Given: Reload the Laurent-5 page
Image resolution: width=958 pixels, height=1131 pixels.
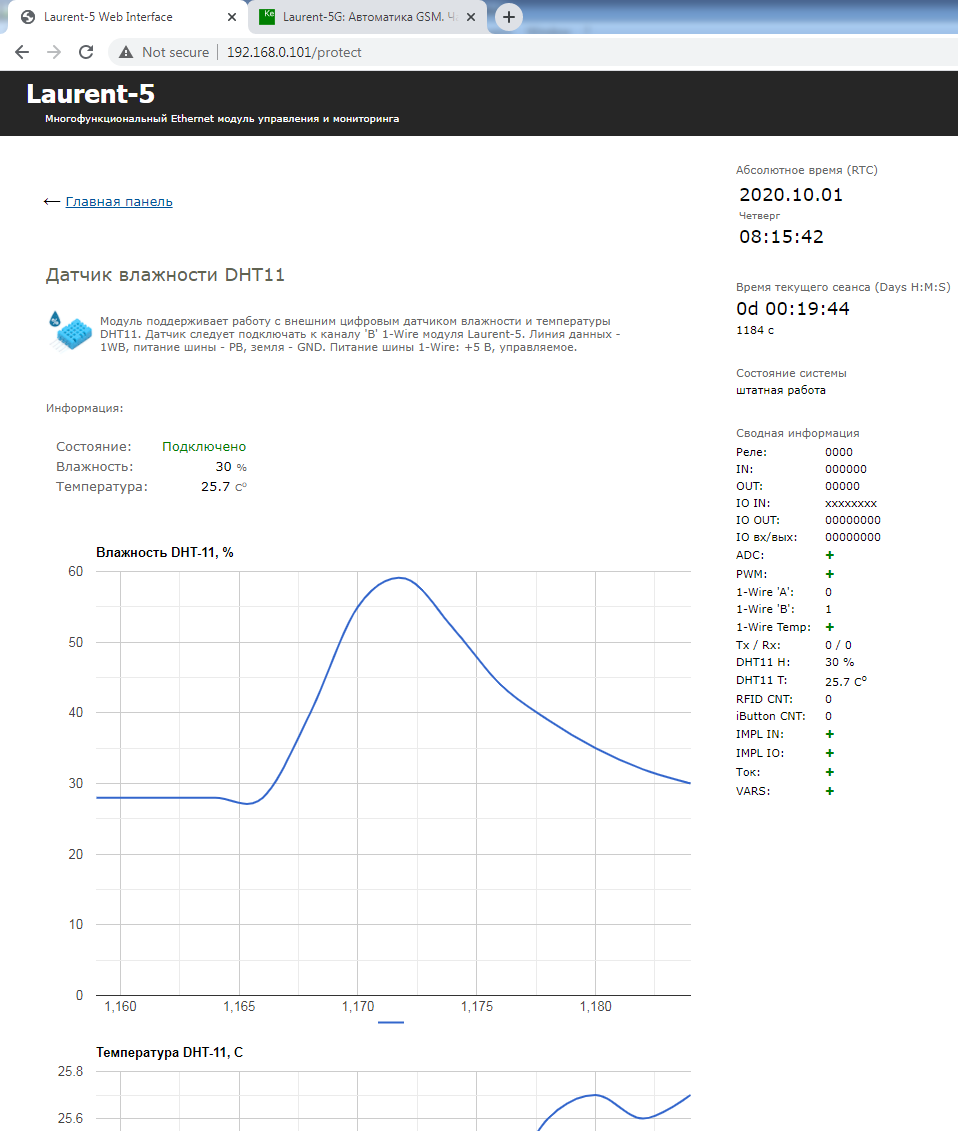Looking at the screenshot, I should tap(86, 52).
